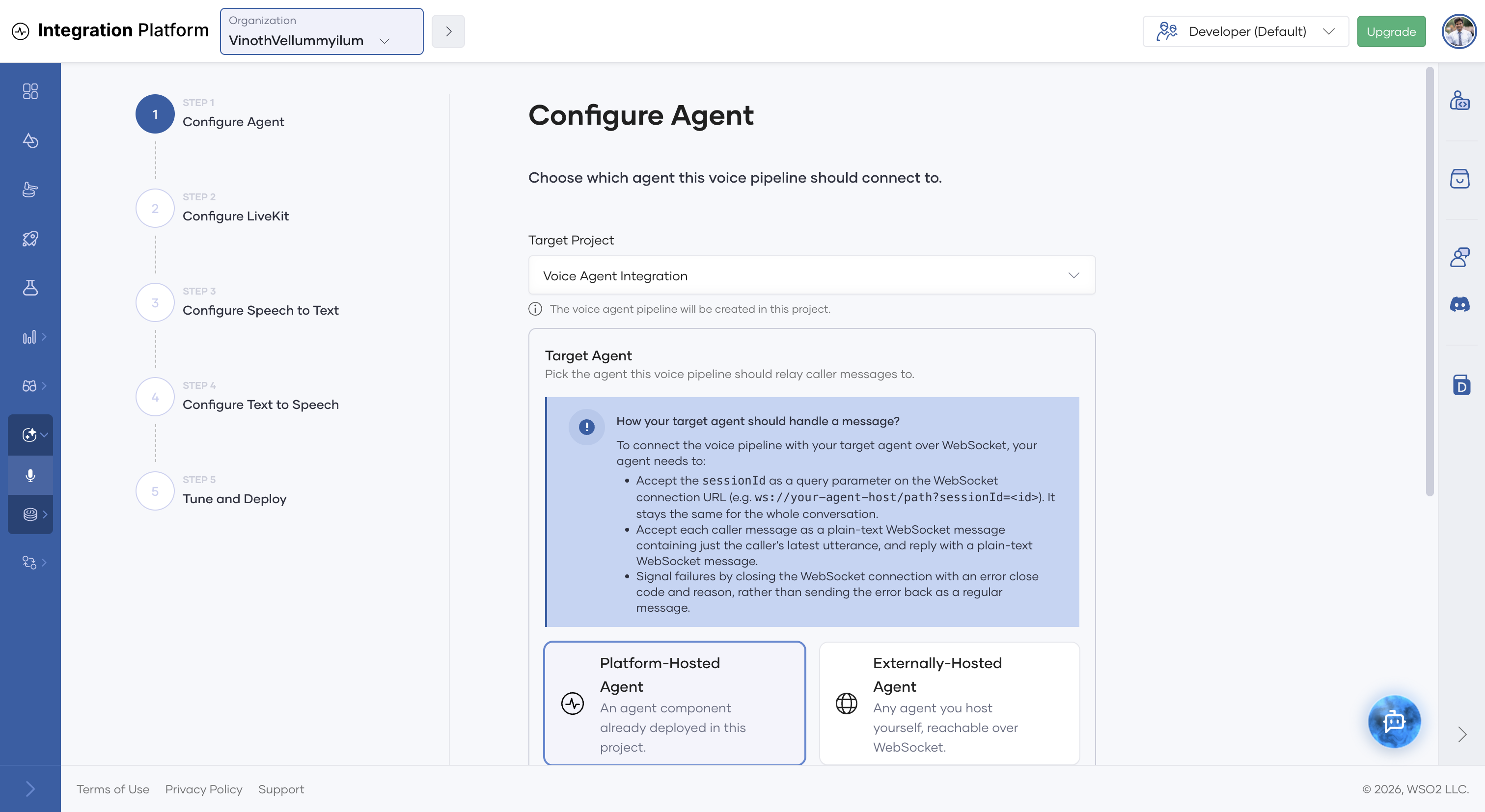The image size is (1485, 812).
Task: Click the rocket deploy icon in sidebar
Action: click(30, 239)
